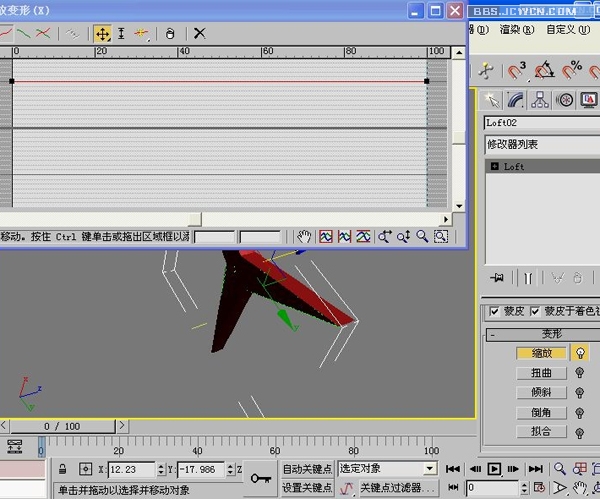The height and width of the screenshot is (499, 600).
Task: Select the Zoom Vertical magnifier tool
Action: coord(403,237)
